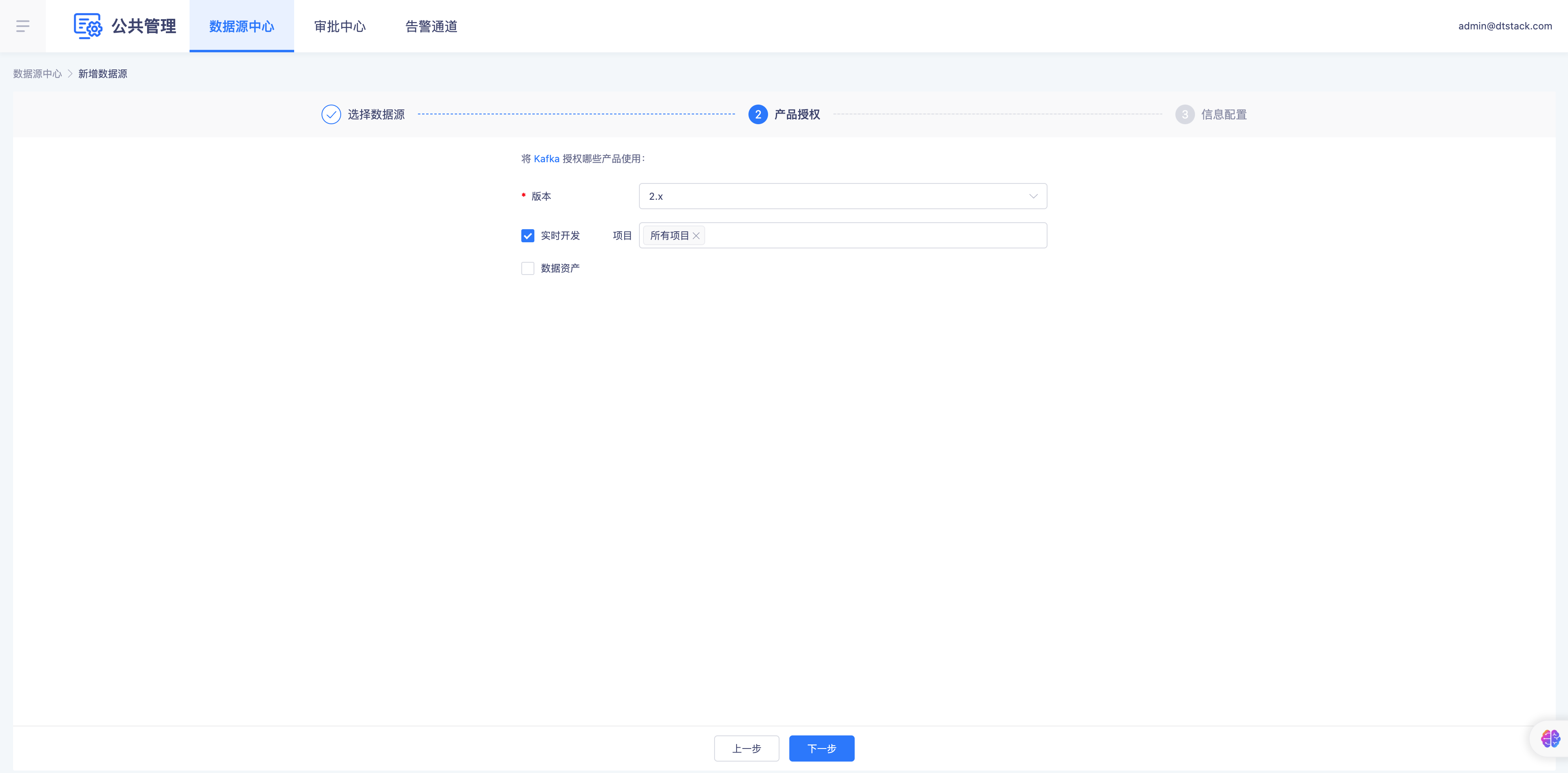
Task: Click the 实时开发 label text
Action: point(560,236)
